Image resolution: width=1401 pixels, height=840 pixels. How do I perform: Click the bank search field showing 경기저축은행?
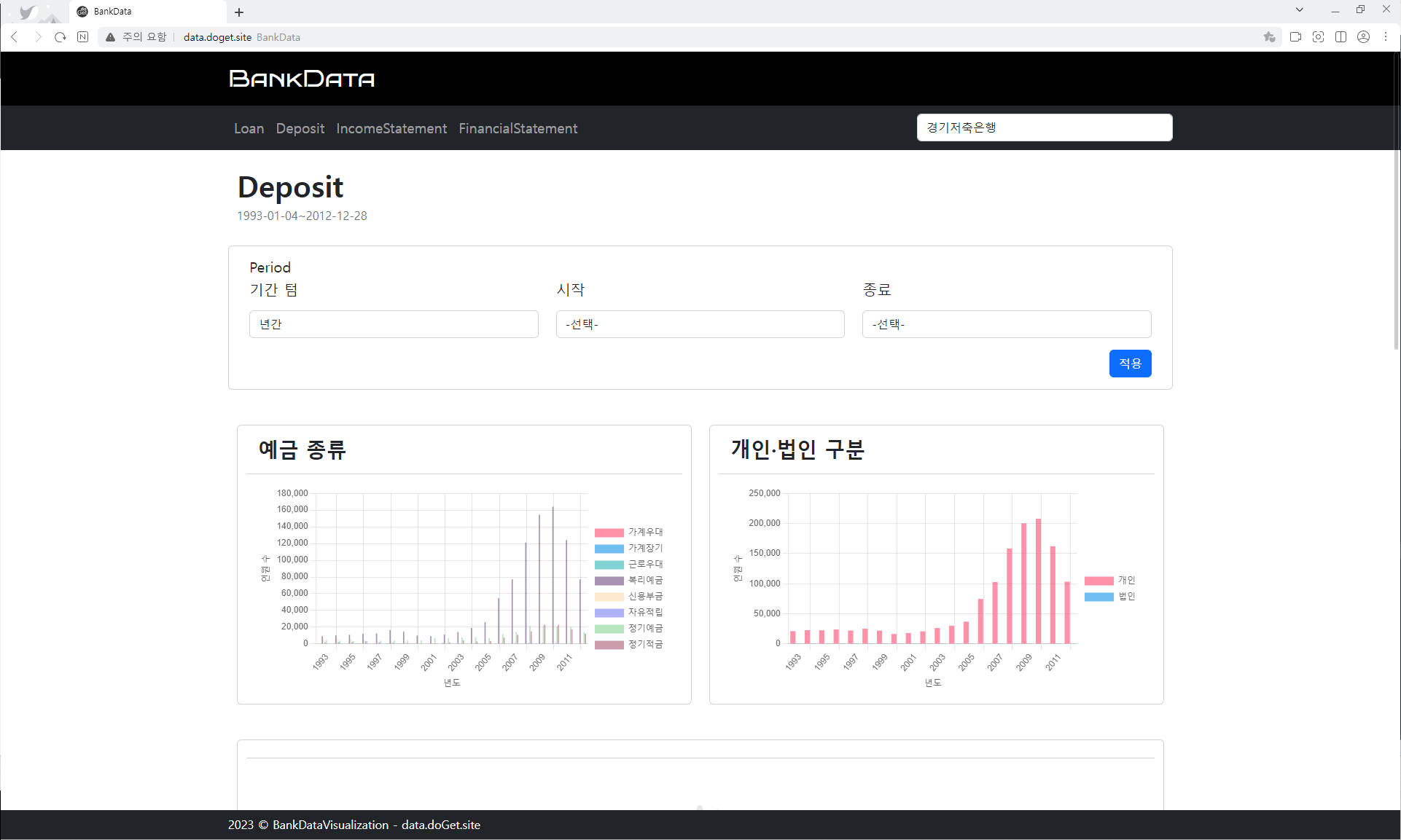tap(1044, 127)
